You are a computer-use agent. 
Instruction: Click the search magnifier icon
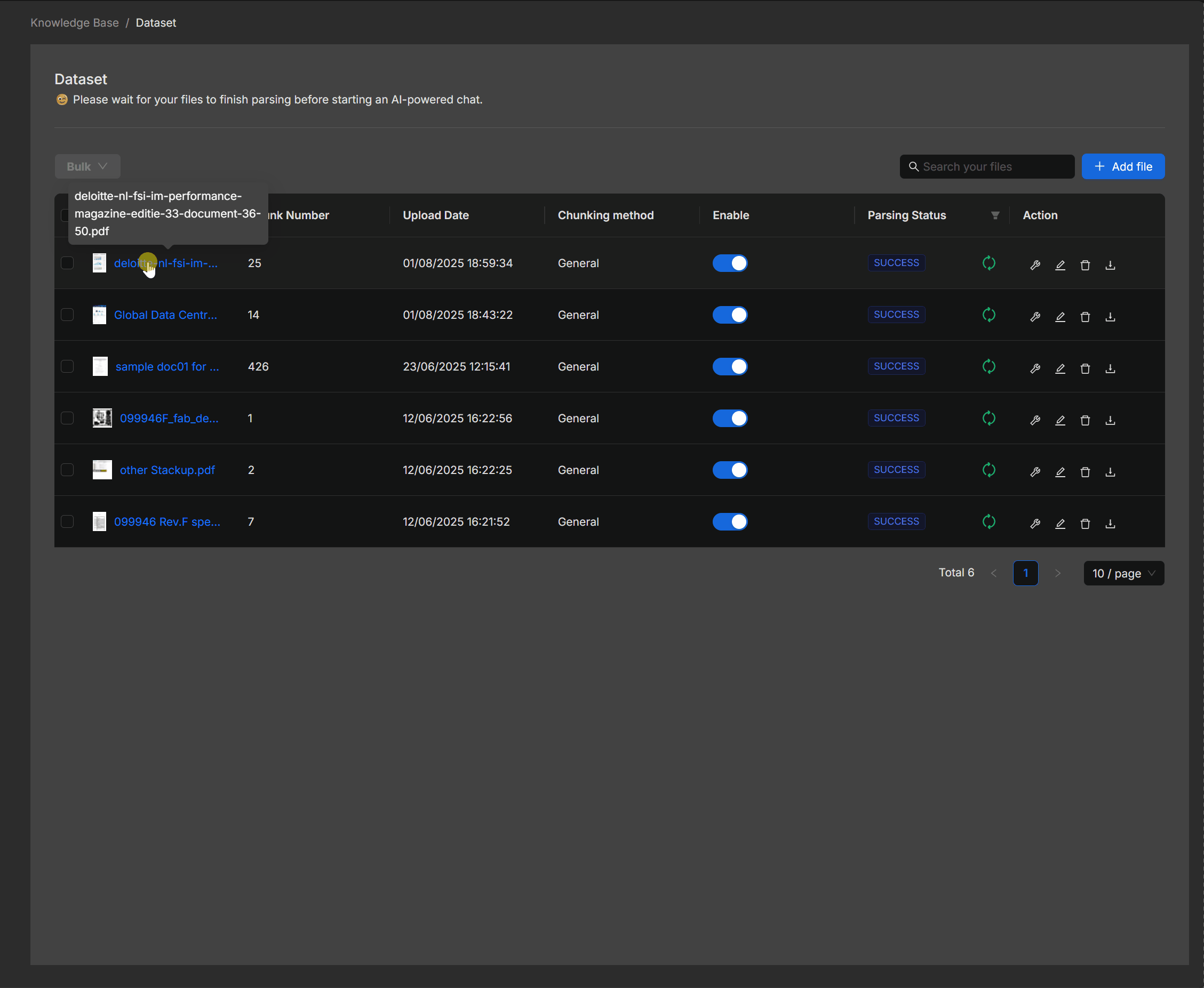tap(913, 166)
